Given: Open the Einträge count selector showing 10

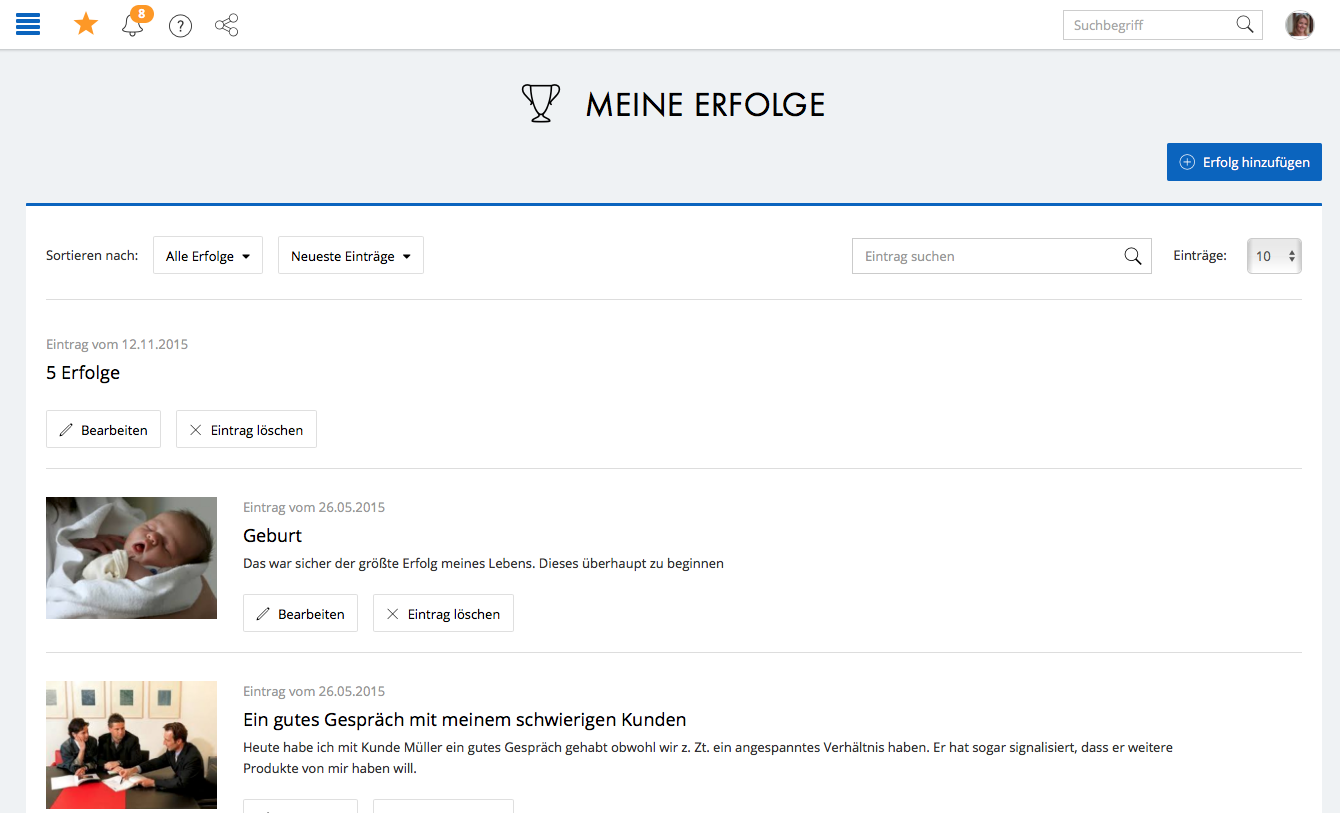Looking at the screenshot, I should pos(1274,256).
